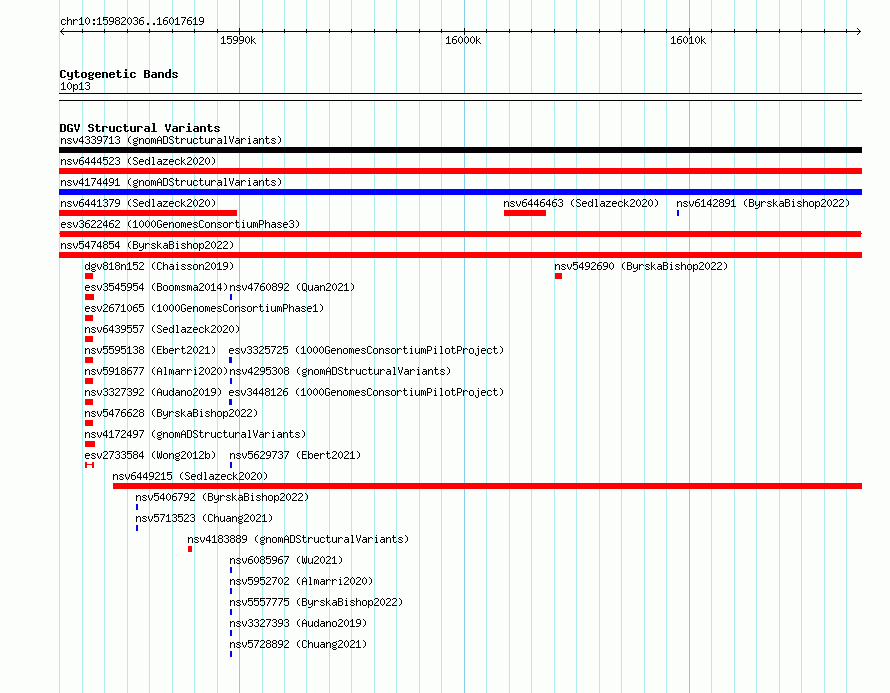Select esv2671065 (1000GenomesConsortiumPhase1) label
This screenshot has width=890, height=693.
tap(204, 308)
